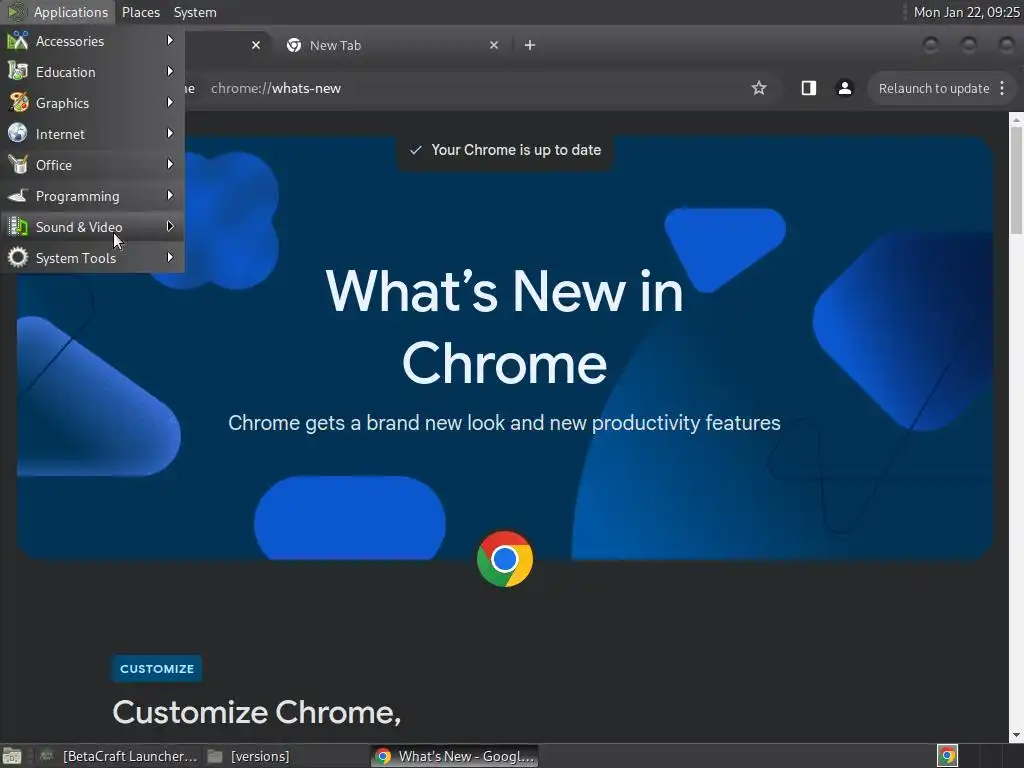Close the Applications menu from the top panel
1024x768 pixels.
[57, 12]
